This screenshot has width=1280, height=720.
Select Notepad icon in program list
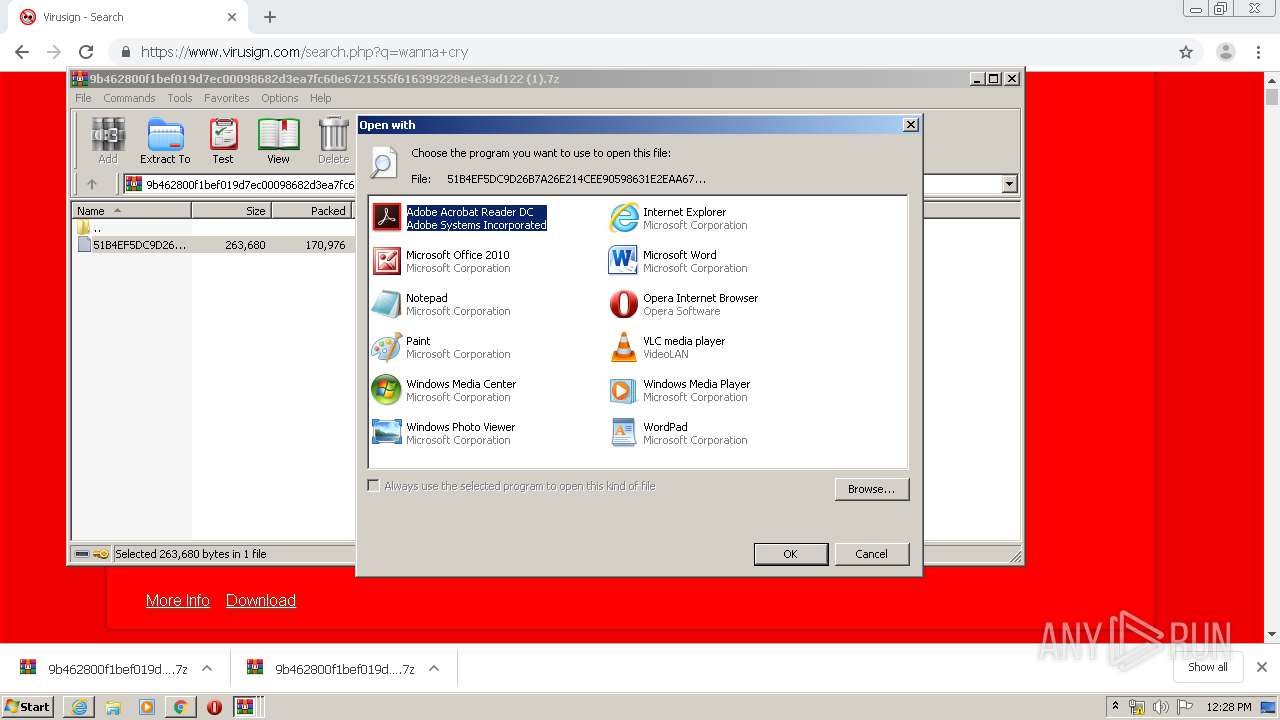point(386,303)
